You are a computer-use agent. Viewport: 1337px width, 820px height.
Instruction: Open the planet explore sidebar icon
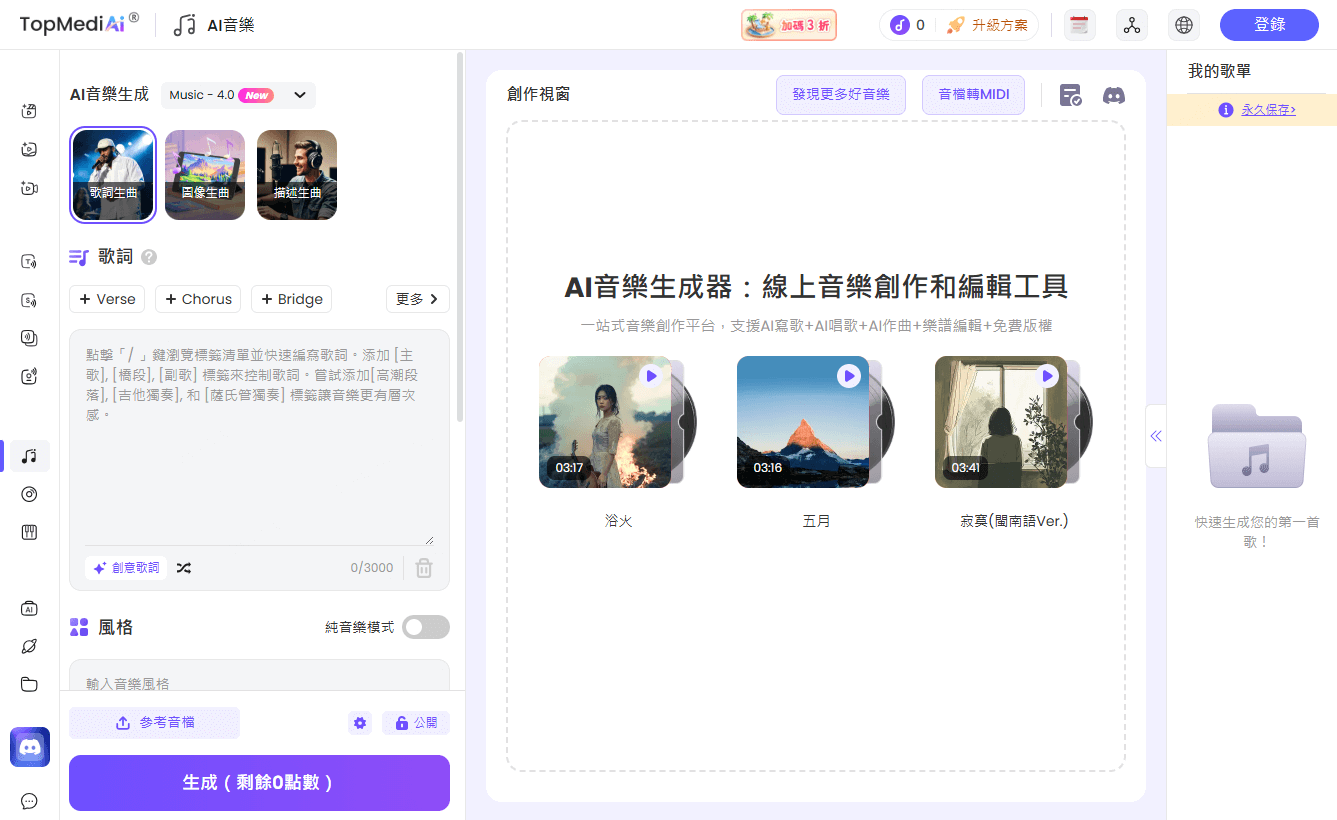tap(29, 646)
